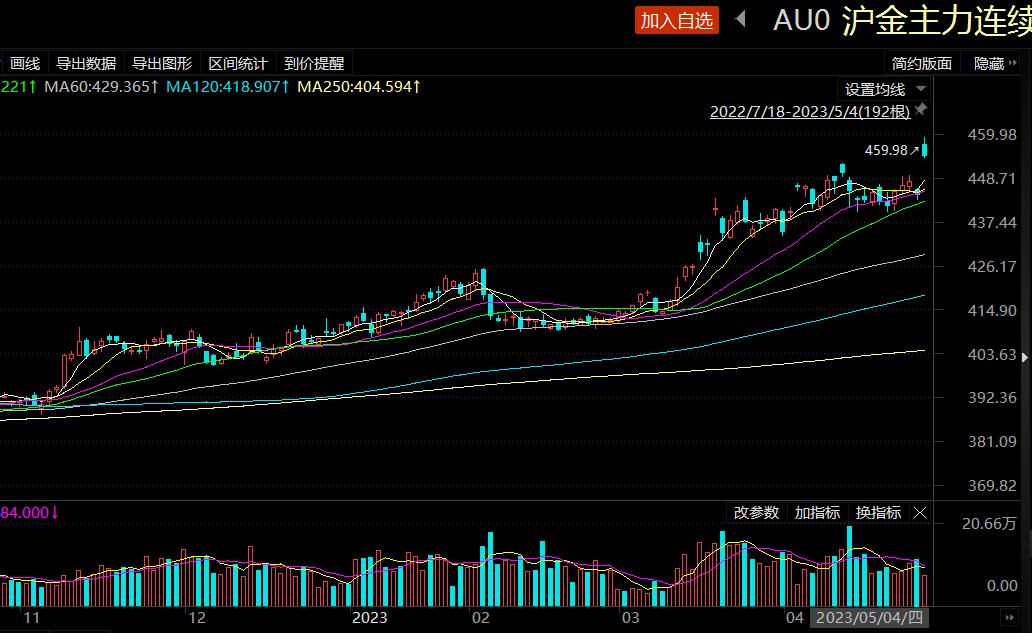Click the MA60:429.365 label
Image resolution: width=1032 pixels, height=633 pixels.
click(101, 87)
